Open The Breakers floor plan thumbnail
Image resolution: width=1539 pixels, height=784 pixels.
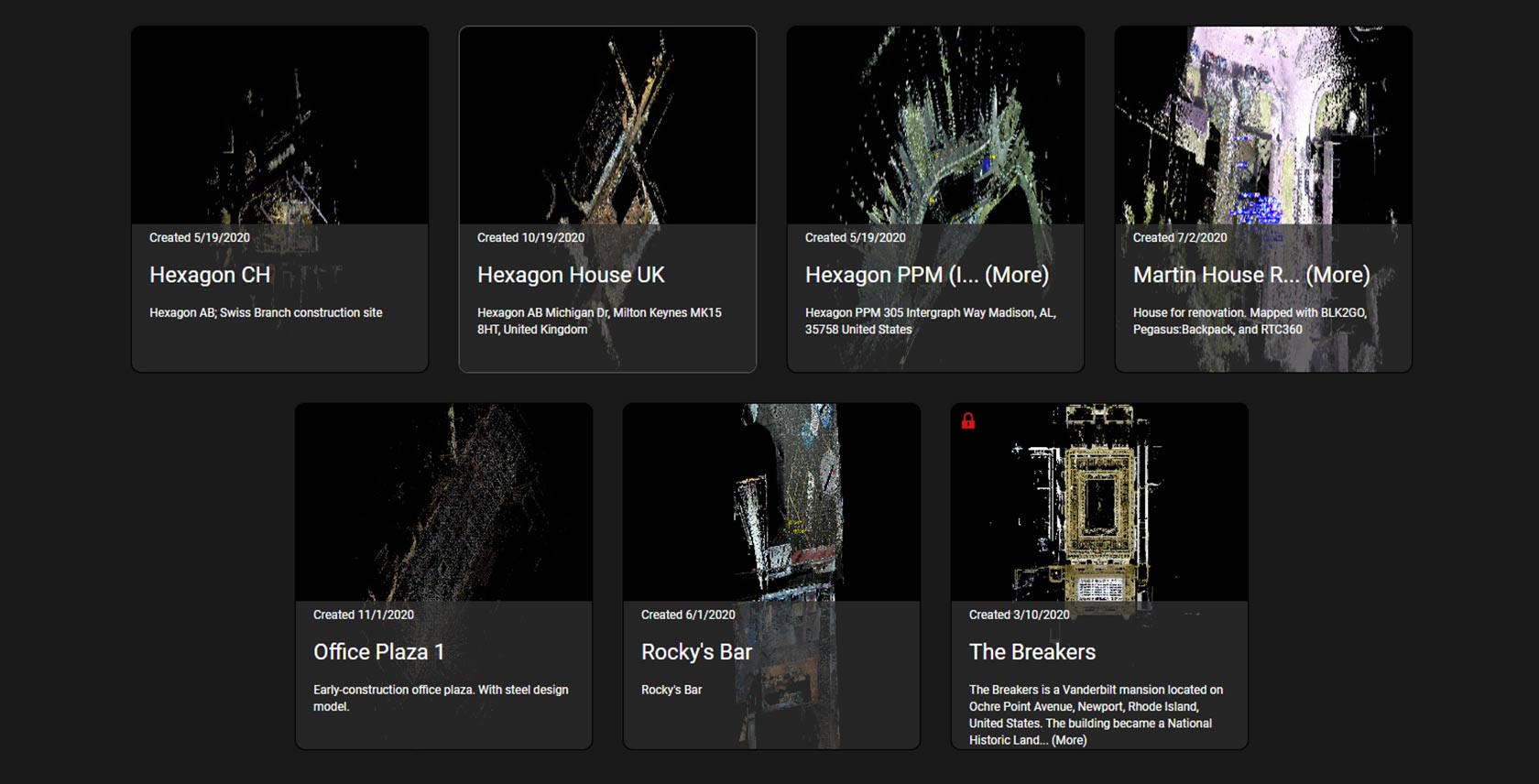[x=1099, y=503]
